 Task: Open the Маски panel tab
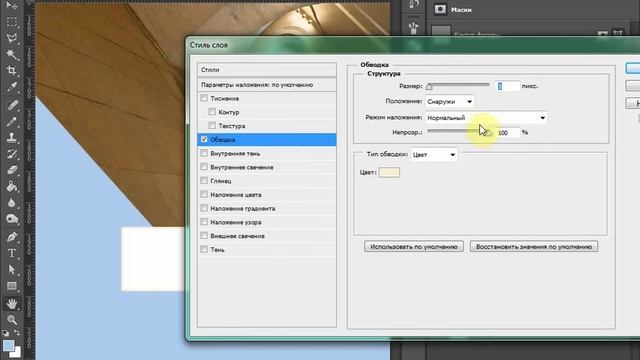click(461, 10)
